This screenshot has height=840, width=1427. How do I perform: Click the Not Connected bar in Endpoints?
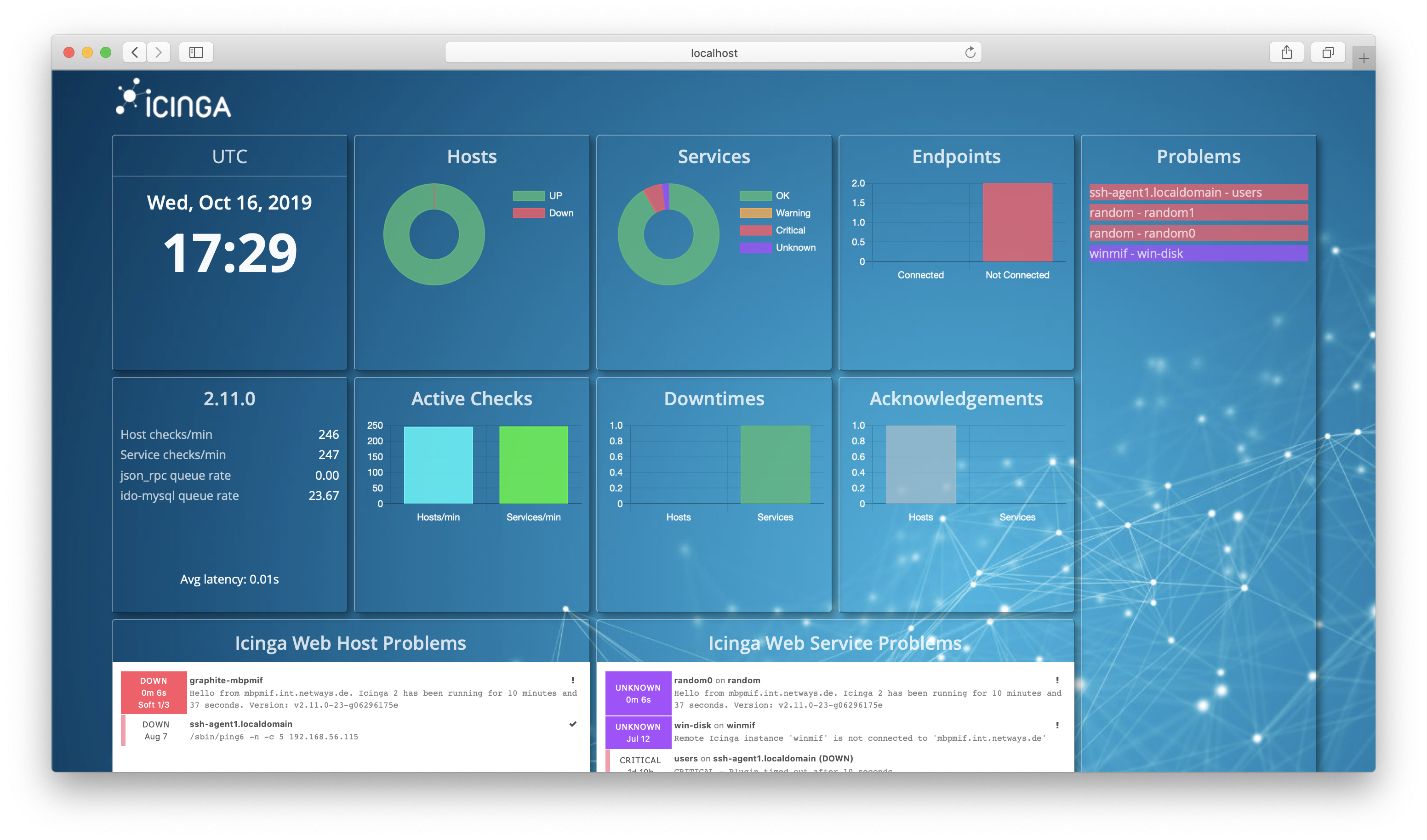(1017, 222)
